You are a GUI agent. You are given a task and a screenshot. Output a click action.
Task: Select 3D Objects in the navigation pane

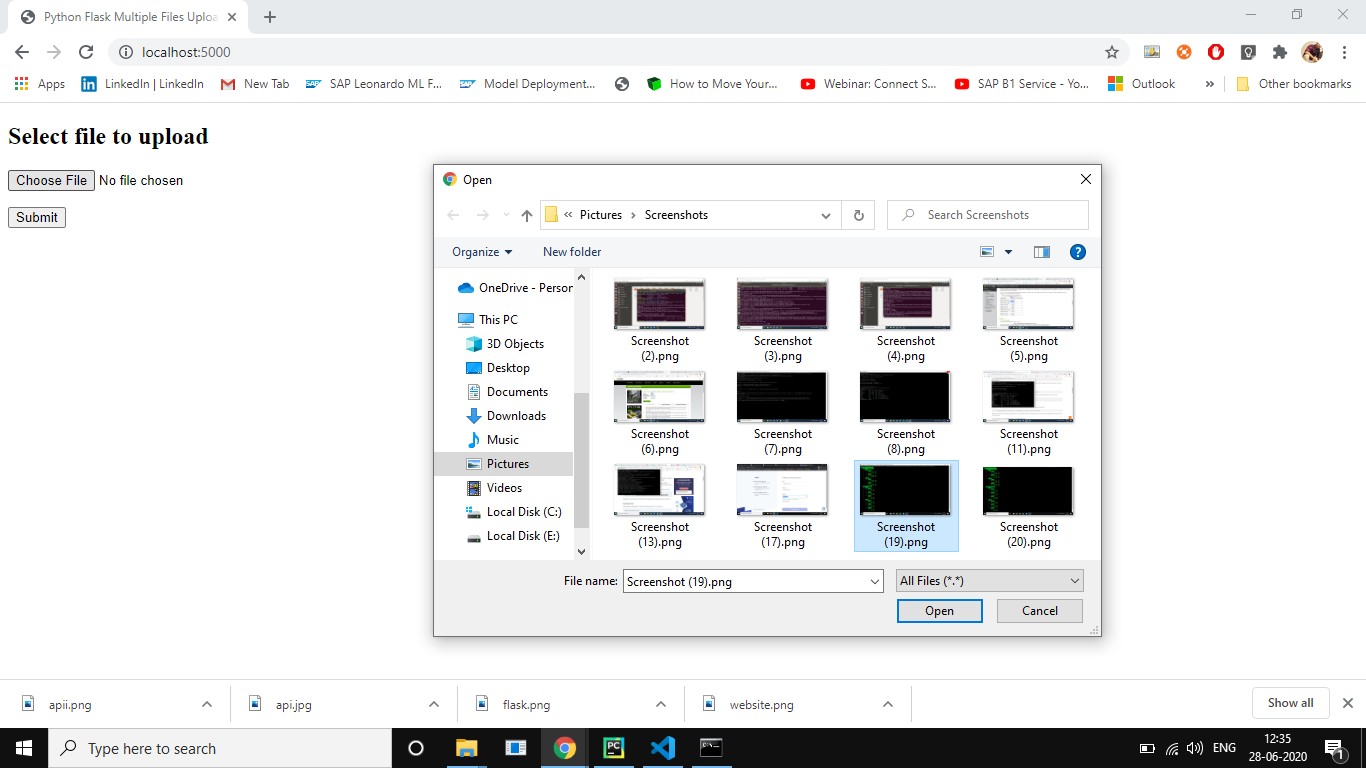point(503,344)
